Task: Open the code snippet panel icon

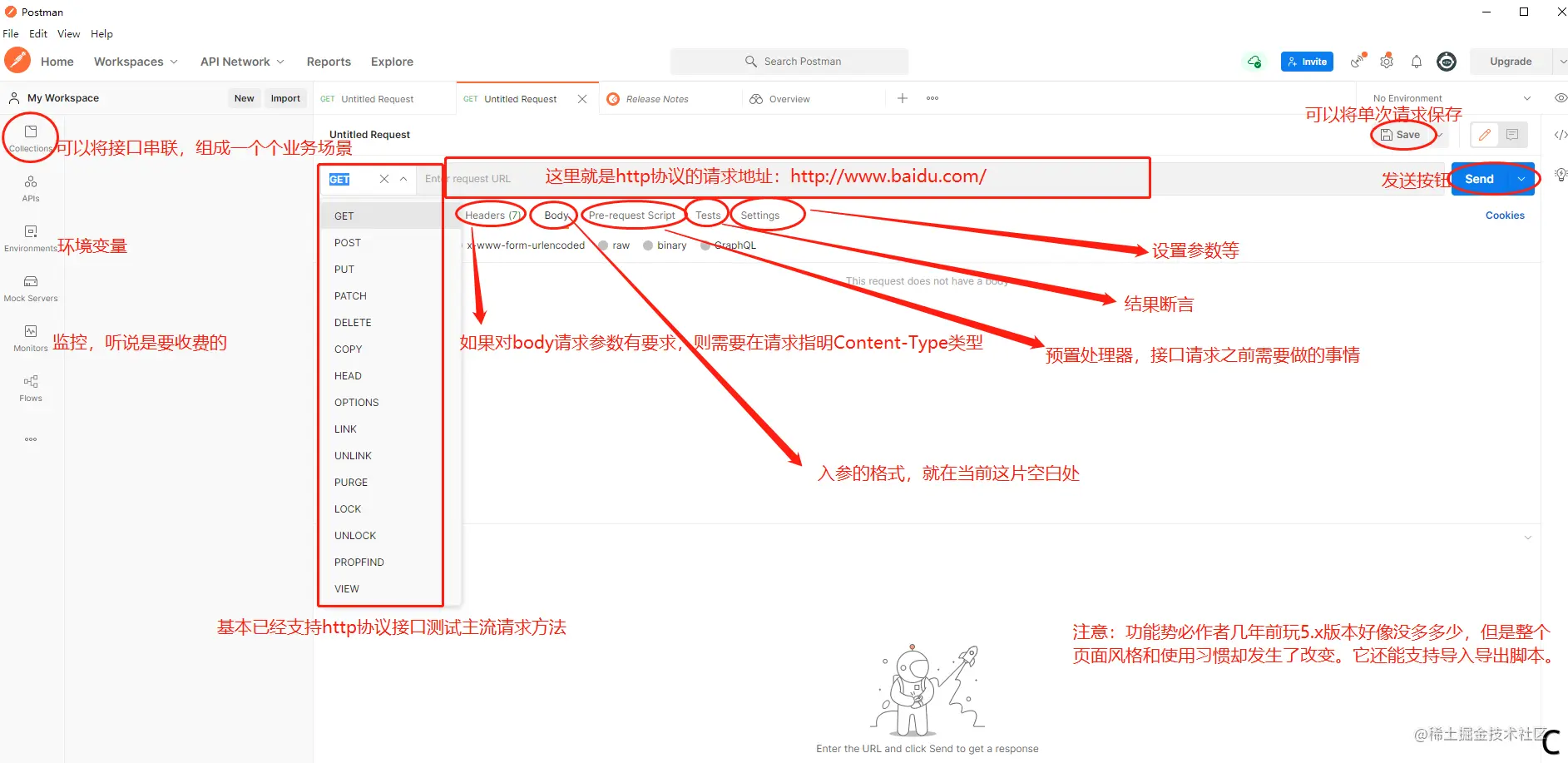Action: 1561,135
